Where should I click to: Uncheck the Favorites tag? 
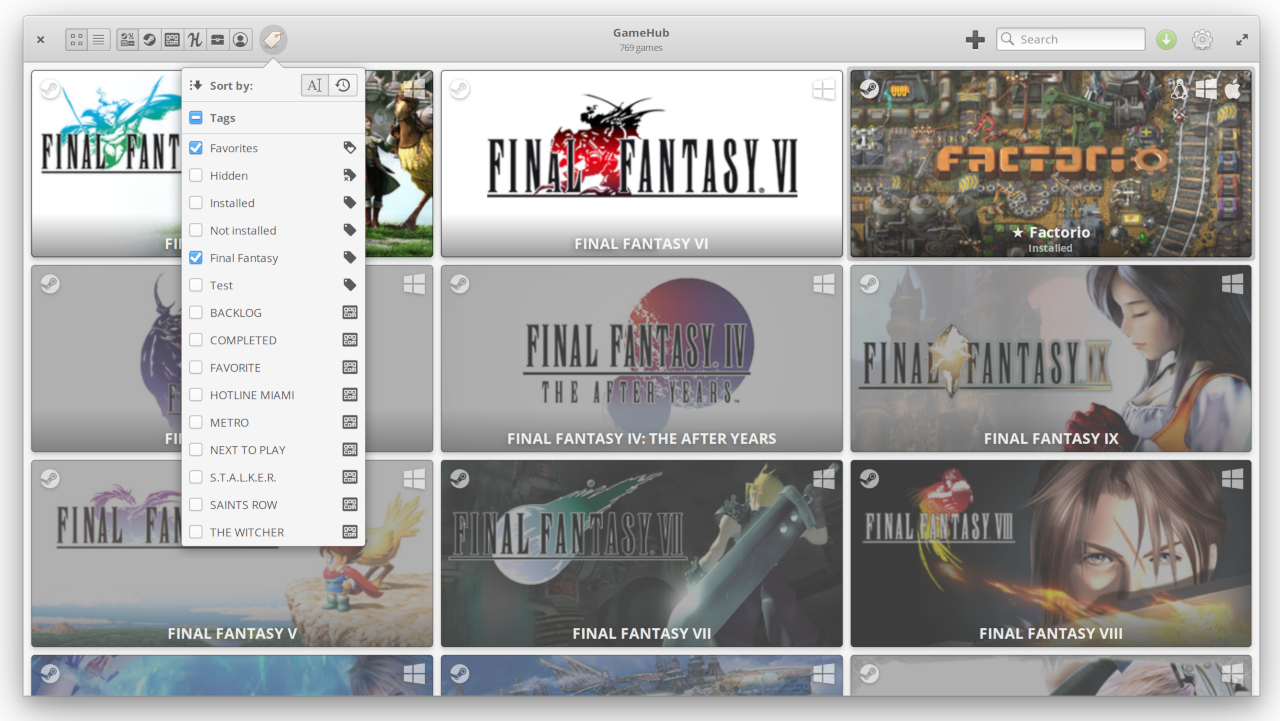click(x=196, y=148)
